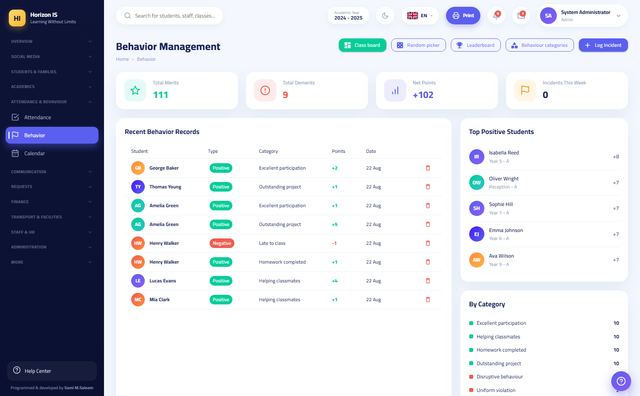This screenshot has width=640, height=396.
Task: Click the Negative badge for Henry Walker
Action: pyautogui.click(x=222, y=243)
